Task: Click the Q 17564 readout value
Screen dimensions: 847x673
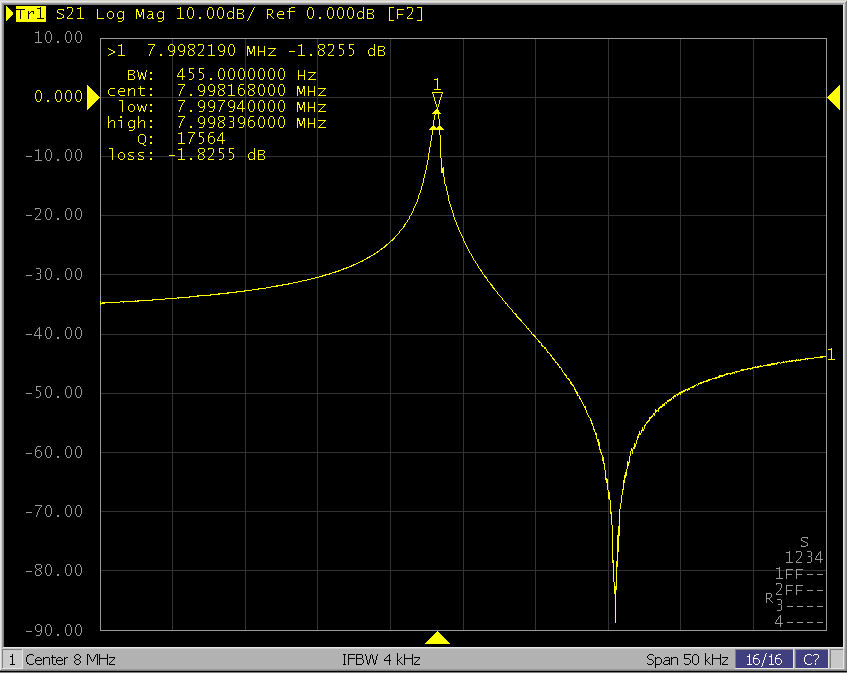Action: (200, 139)
